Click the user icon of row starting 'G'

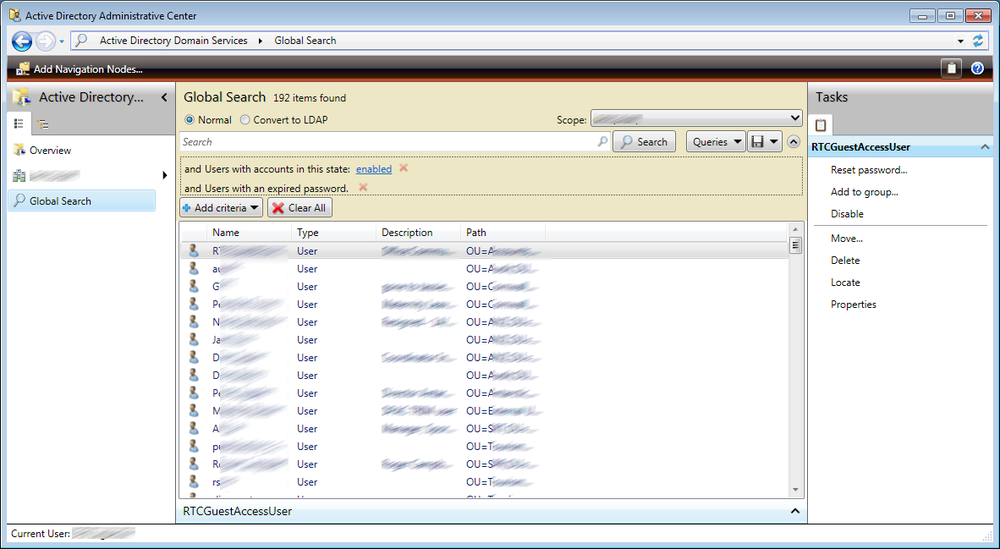tap(193, 286)
